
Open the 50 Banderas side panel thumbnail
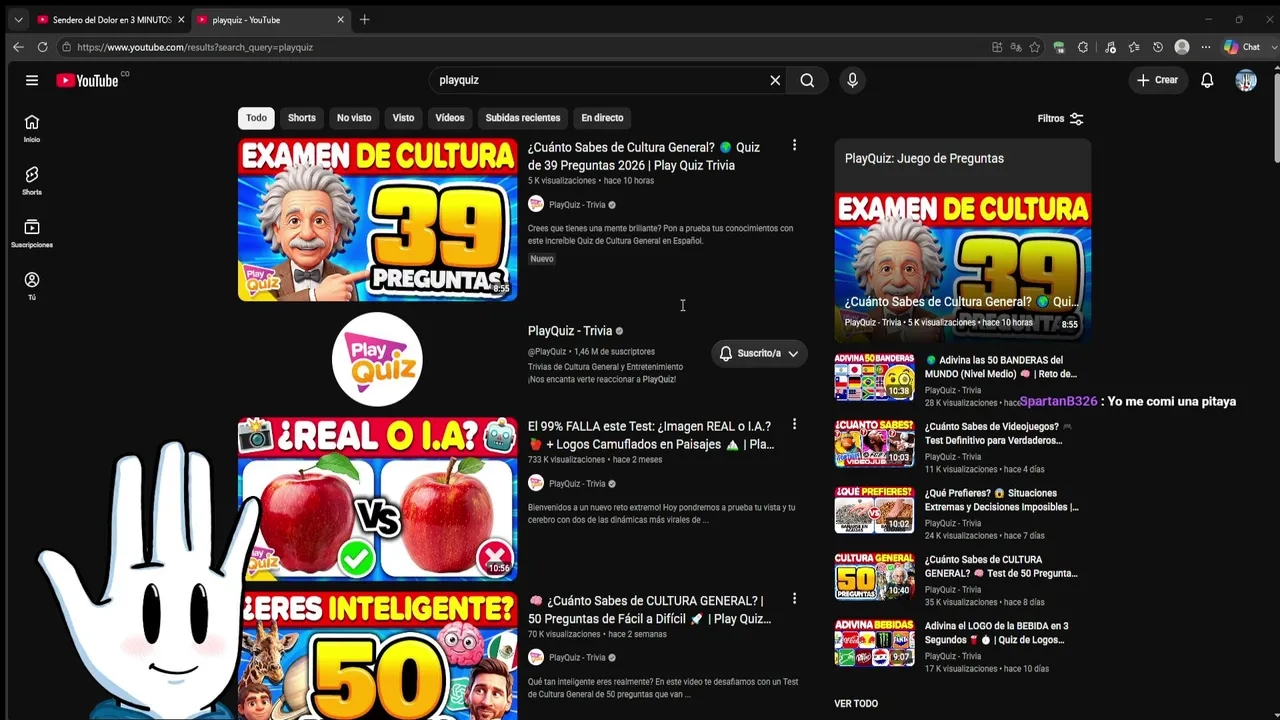click(x=875, y=377)
